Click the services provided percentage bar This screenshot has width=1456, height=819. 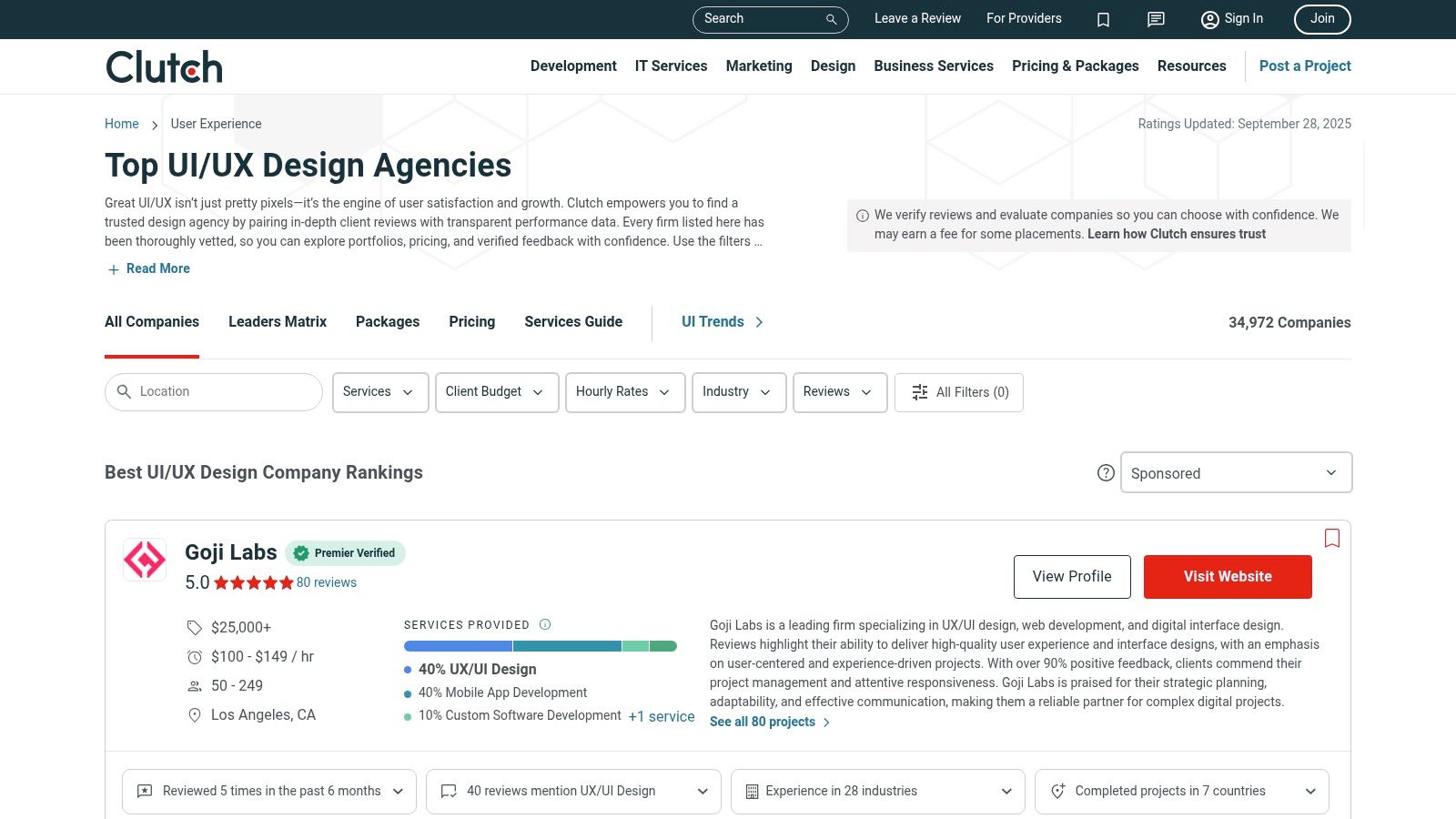point(540,646)
